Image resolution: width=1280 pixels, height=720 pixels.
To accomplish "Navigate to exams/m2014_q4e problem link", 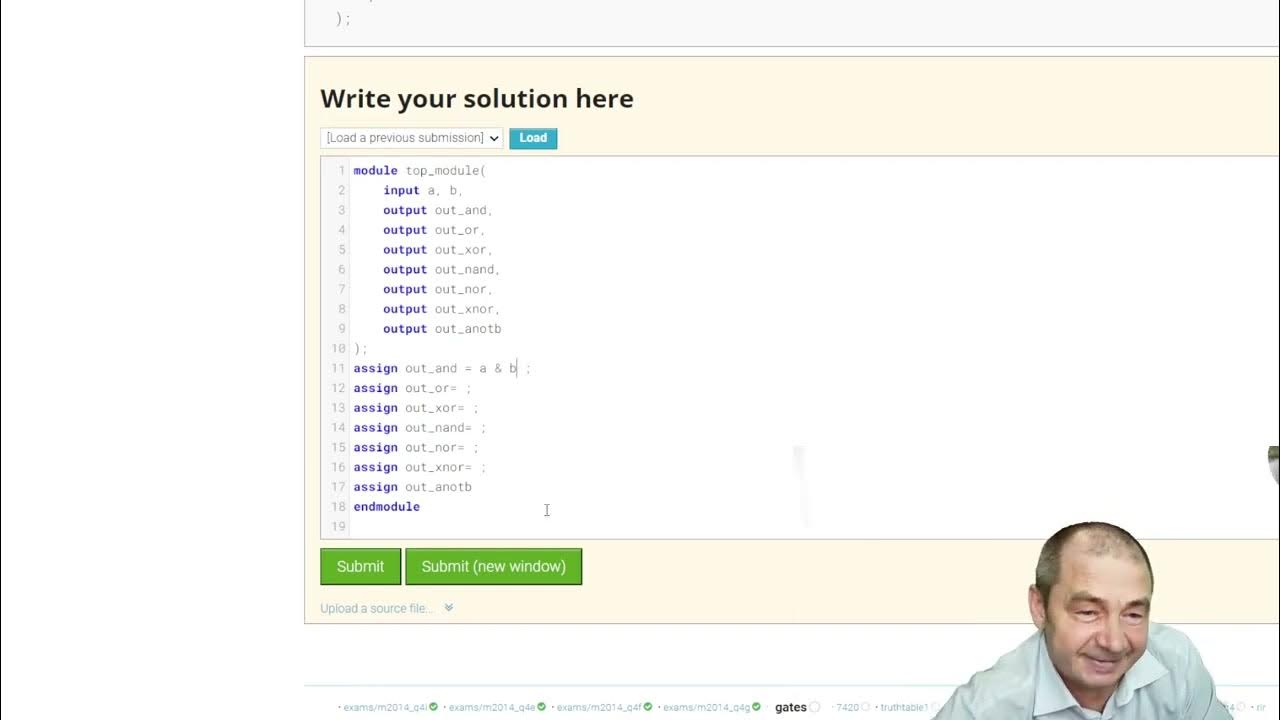I will tap(491, 707).
